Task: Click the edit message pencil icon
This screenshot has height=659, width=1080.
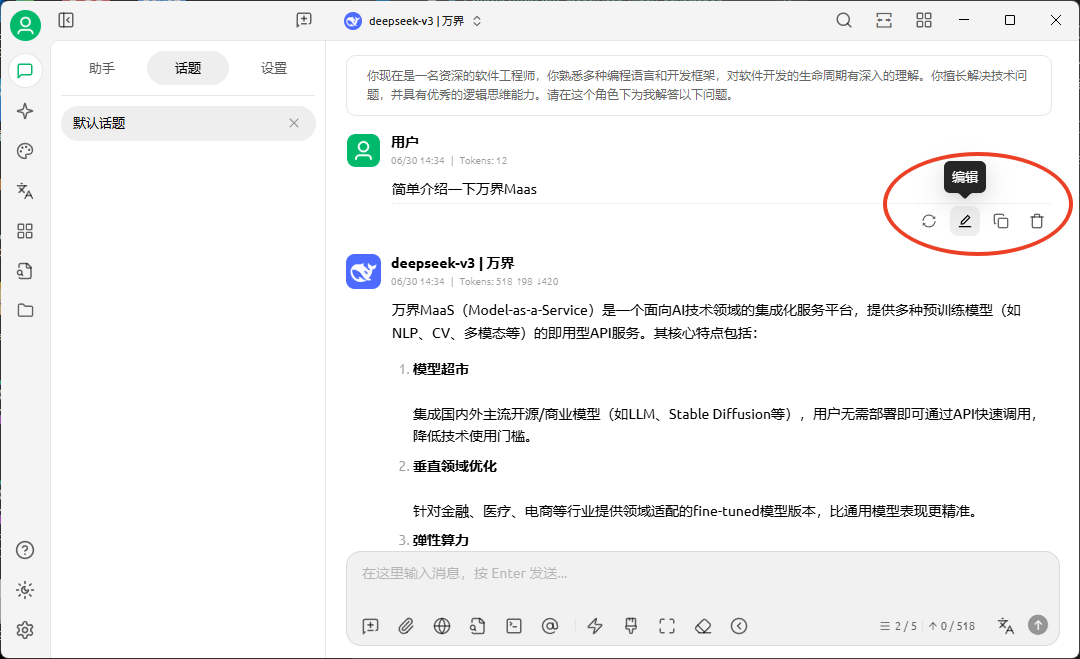Action: (x=965, y=221)
